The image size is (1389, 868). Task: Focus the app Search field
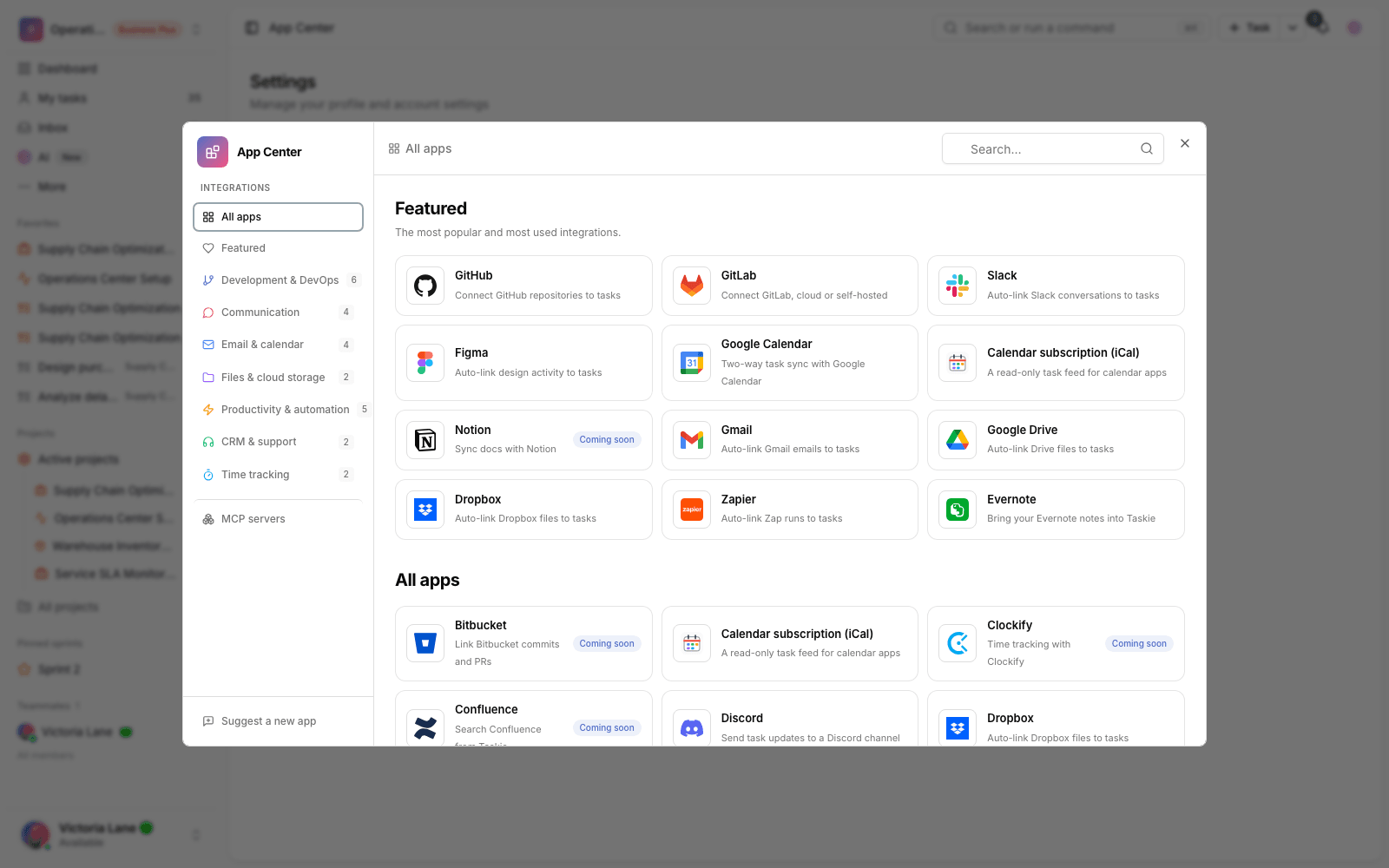click(x=1052, y=148)
